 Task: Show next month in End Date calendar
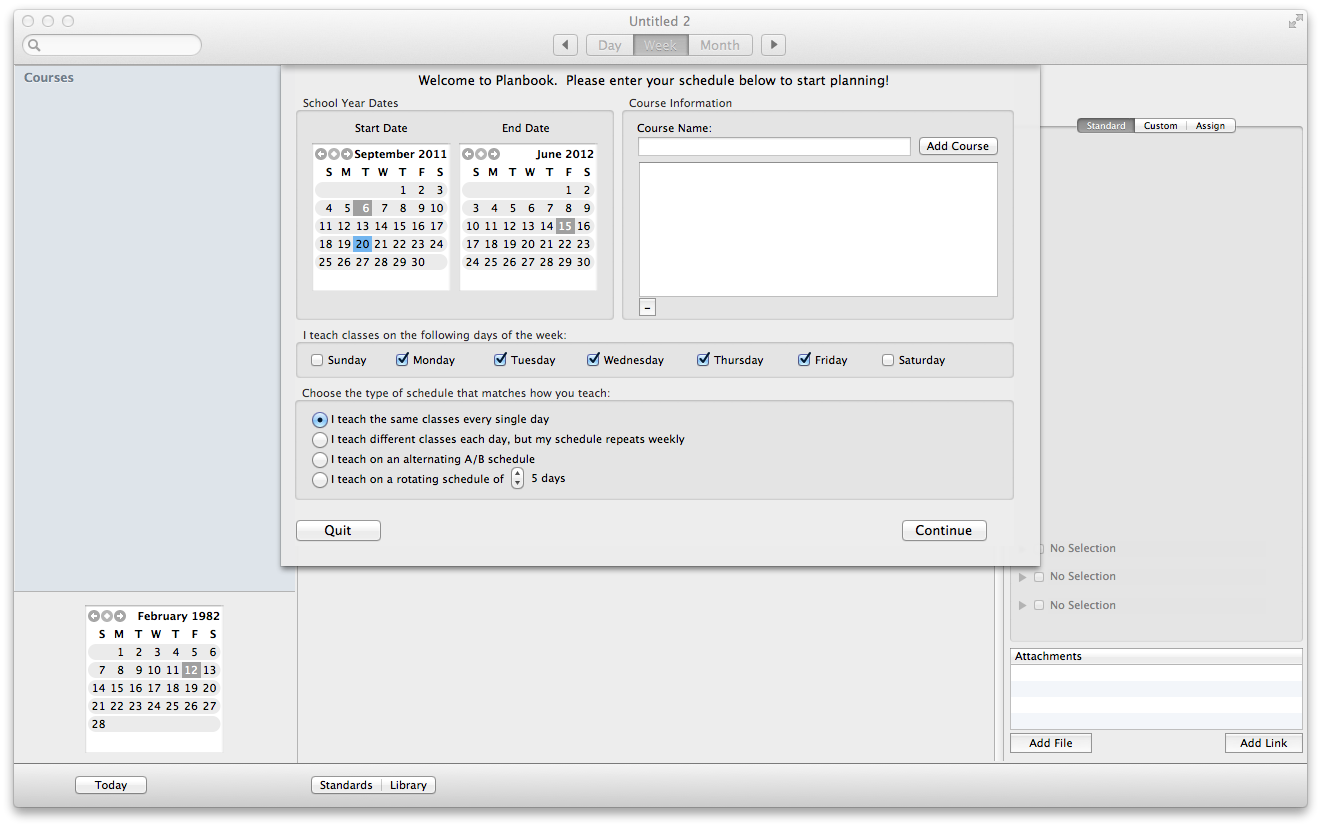pos(493,154)
